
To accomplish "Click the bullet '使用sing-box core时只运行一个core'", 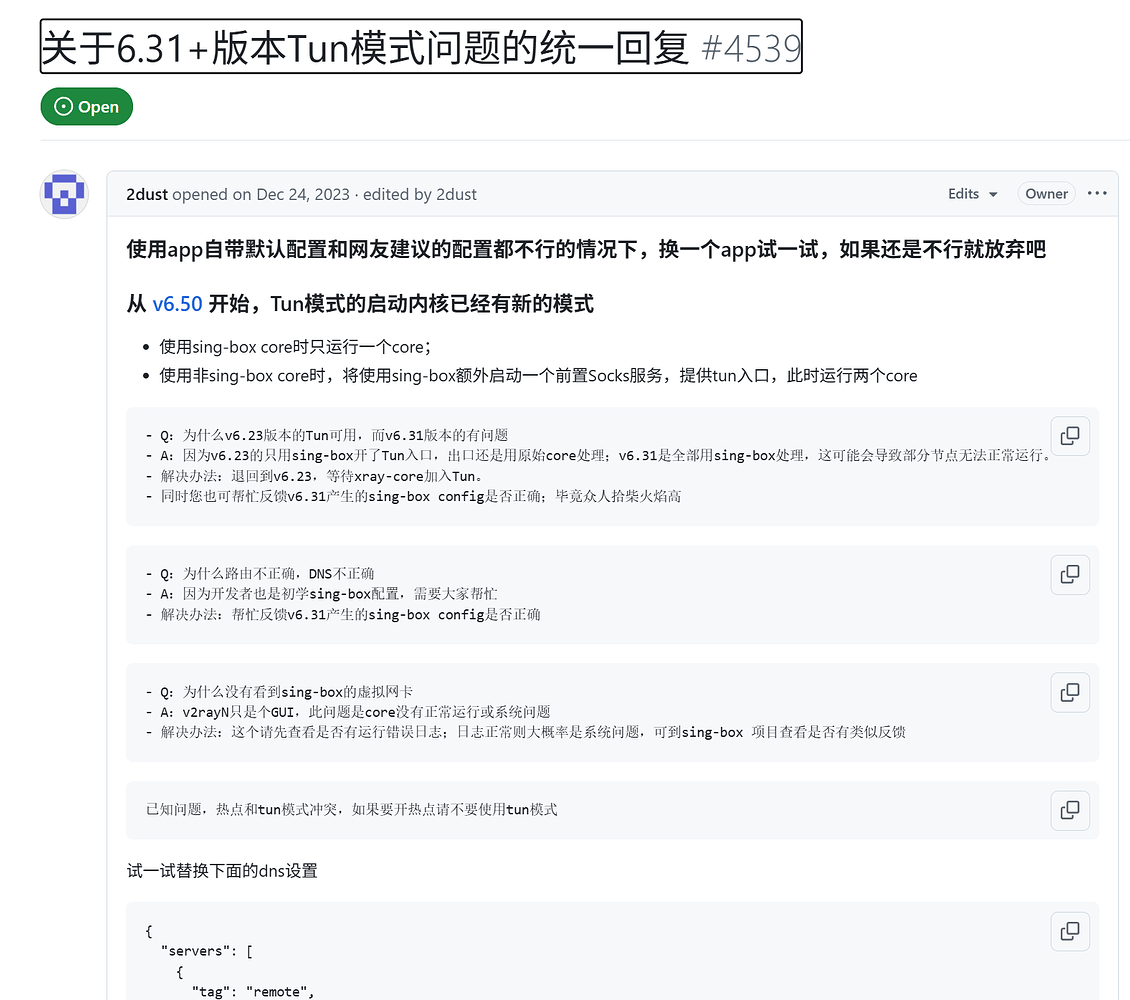I will [x=295, y=347].
